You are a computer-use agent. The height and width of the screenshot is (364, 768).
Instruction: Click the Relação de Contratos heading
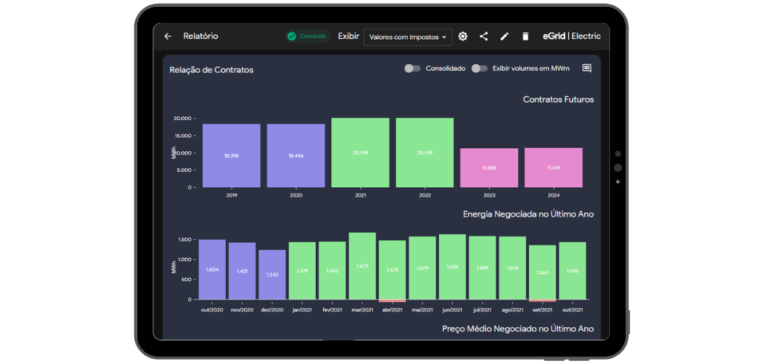pos(212,70)
